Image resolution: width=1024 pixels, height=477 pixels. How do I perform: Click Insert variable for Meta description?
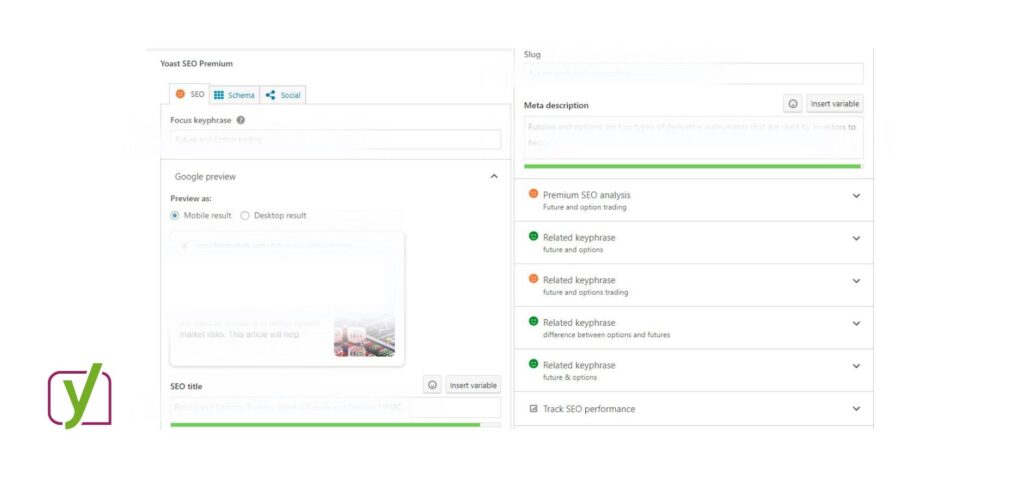click(835, 103)
